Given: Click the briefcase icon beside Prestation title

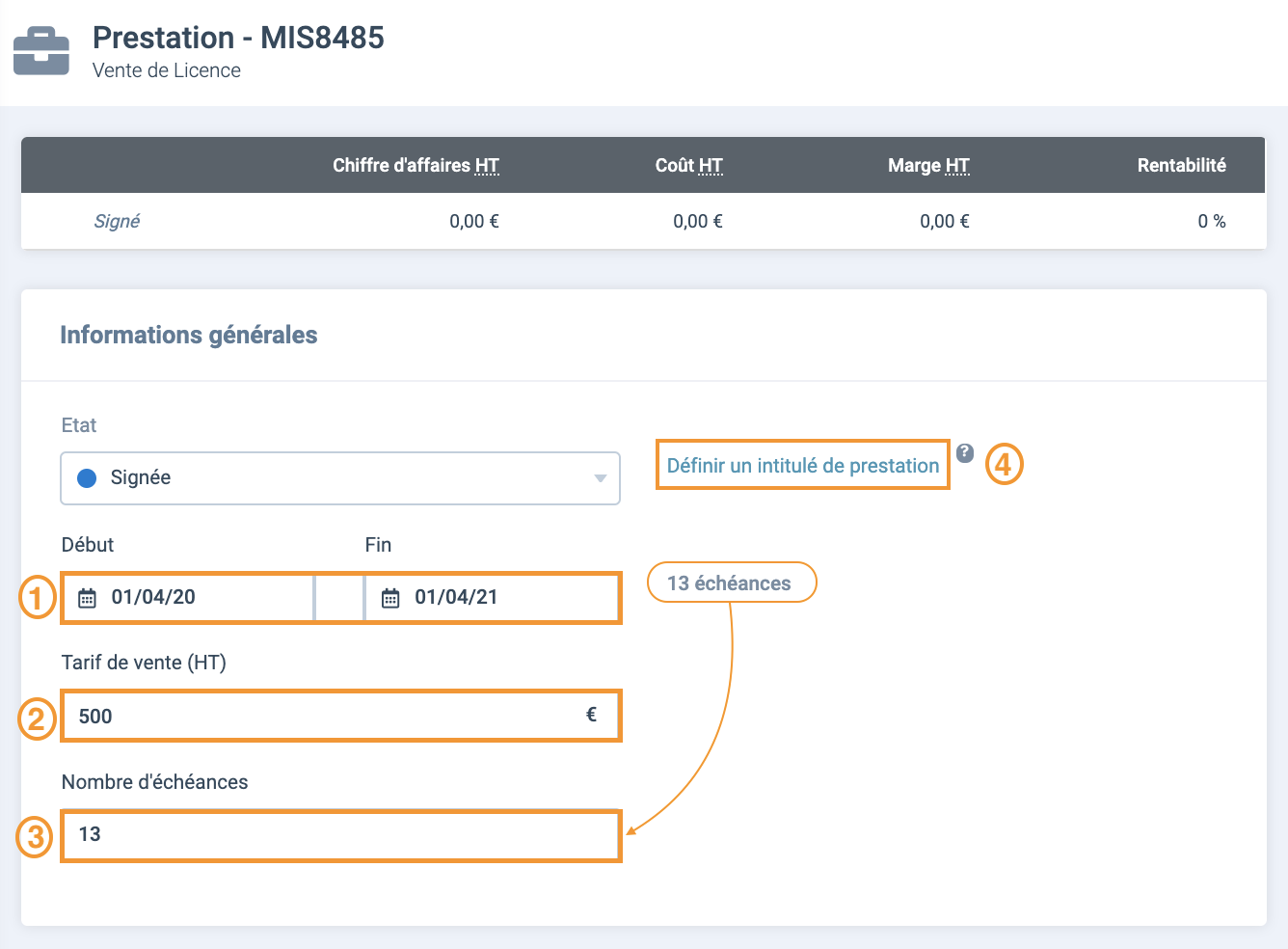Looking at the screenshot, I should click(x=41, y=51).
